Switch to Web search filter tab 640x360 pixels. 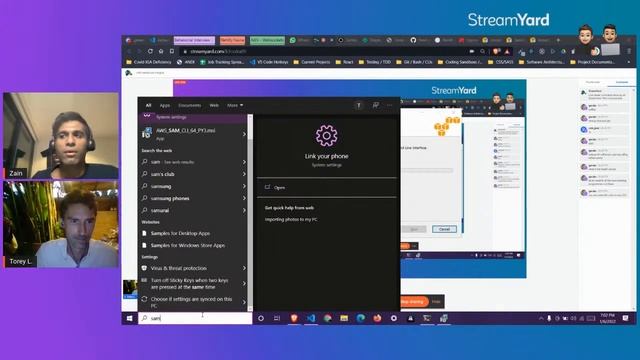[x=214, y=105]
